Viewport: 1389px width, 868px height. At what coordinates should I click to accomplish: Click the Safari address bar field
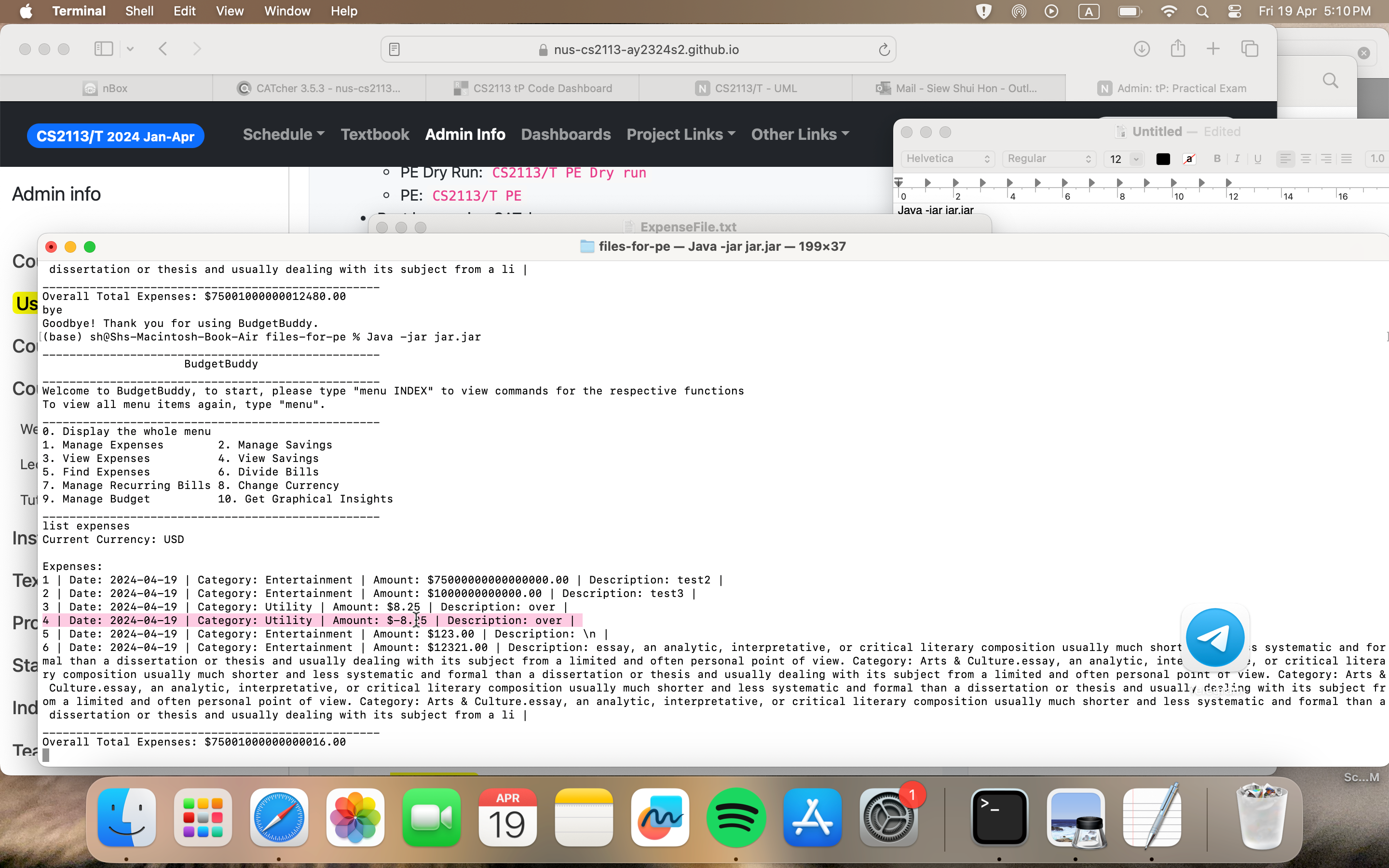[x=637, y=49]
